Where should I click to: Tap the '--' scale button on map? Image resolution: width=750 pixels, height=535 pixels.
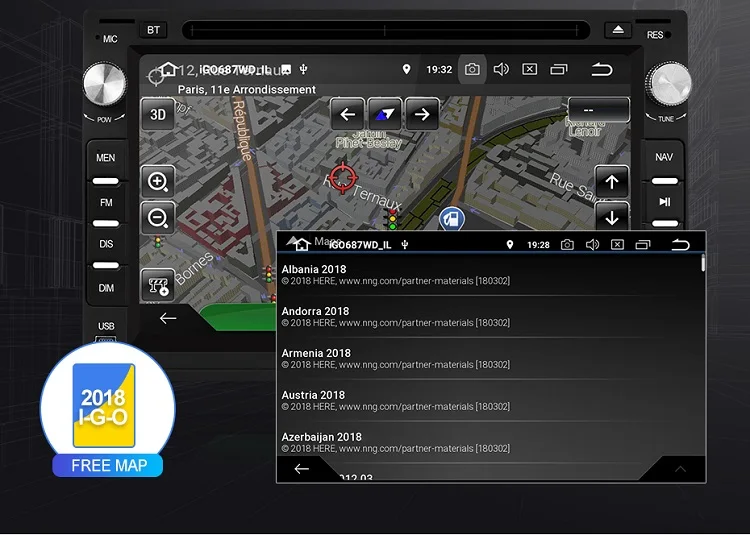point(599,110)
